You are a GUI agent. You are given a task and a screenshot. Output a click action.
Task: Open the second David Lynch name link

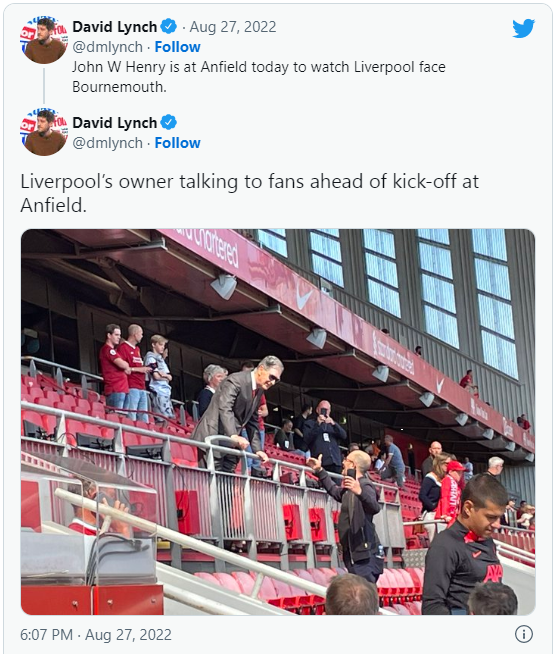[x=115, y=123]
